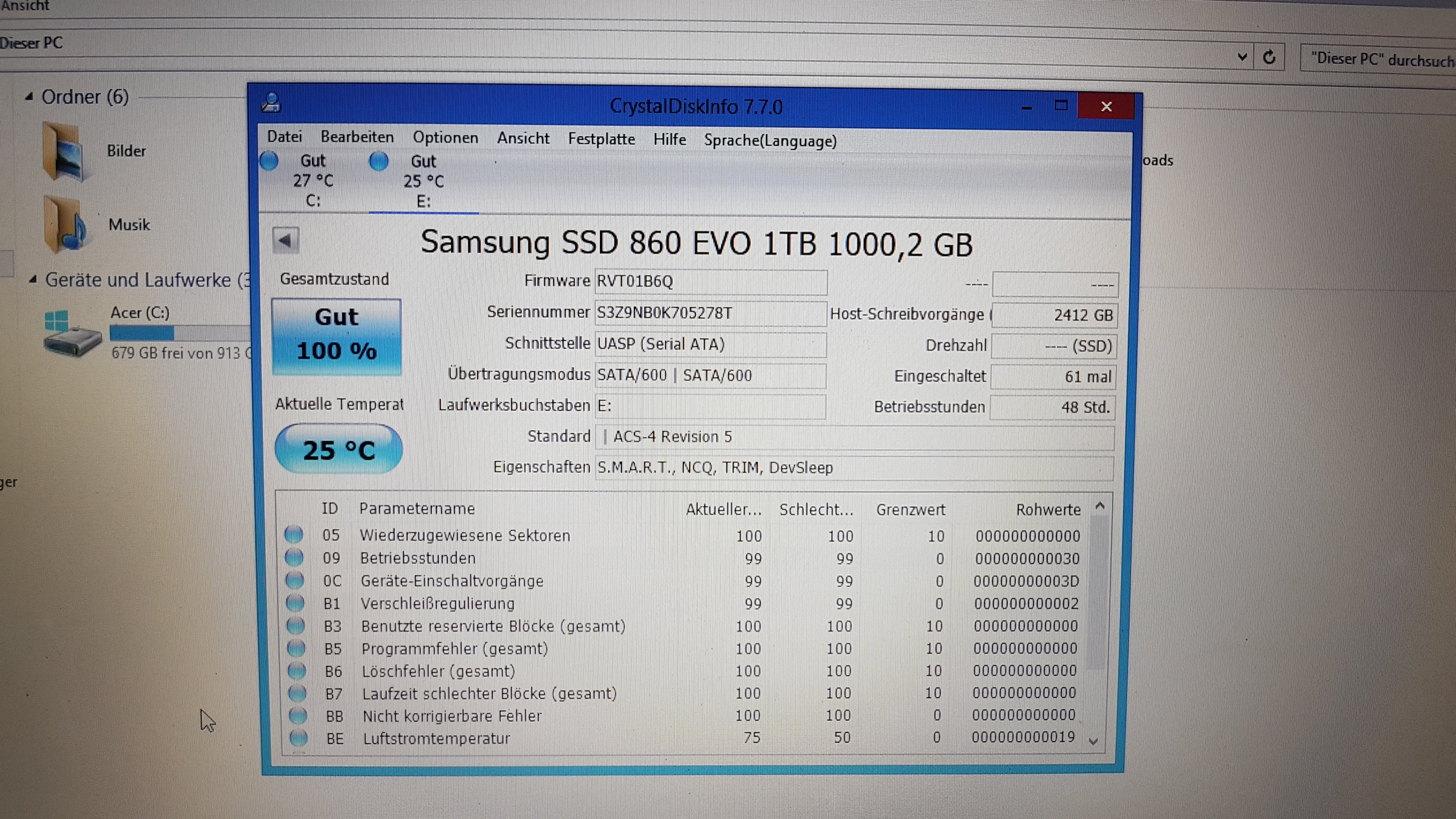
Task: Open the Festplatte menu
Action: pos(601,138)
